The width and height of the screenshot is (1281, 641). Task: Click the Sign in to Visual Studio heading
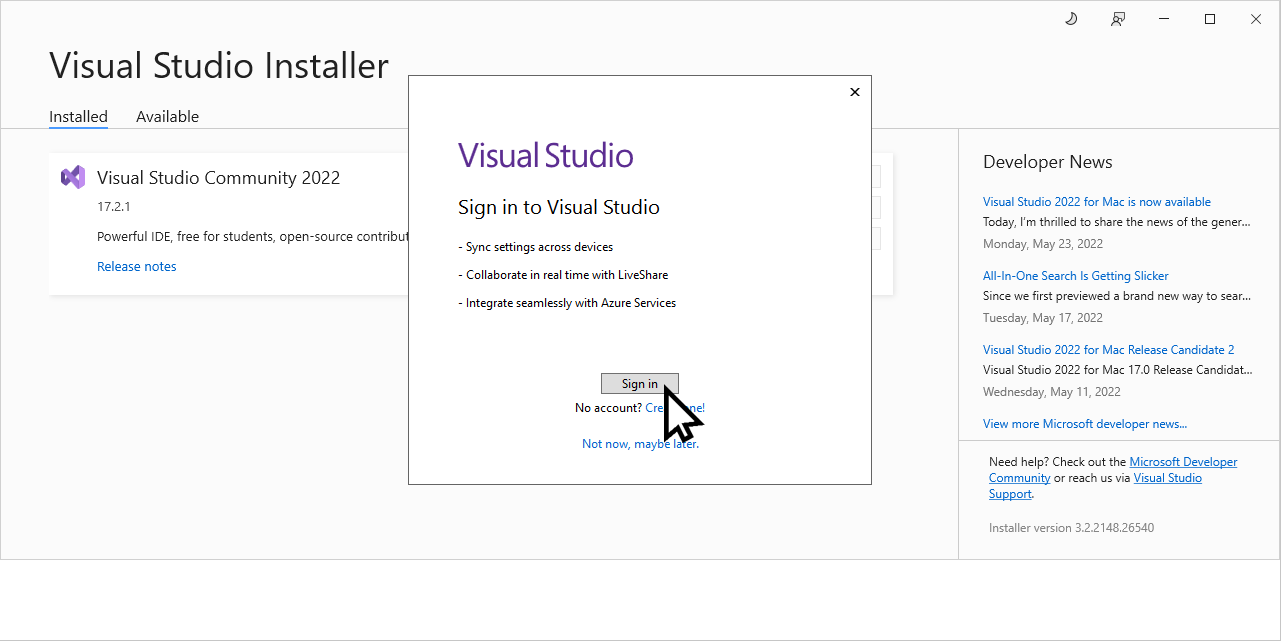559,208
